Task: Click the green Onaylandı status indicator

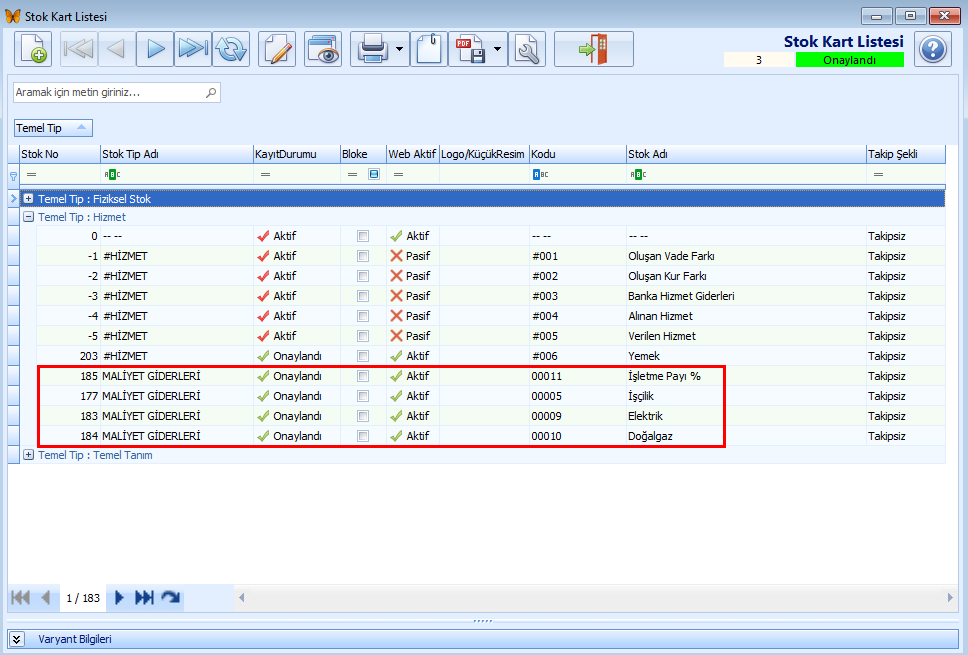Action: point(849,60)
